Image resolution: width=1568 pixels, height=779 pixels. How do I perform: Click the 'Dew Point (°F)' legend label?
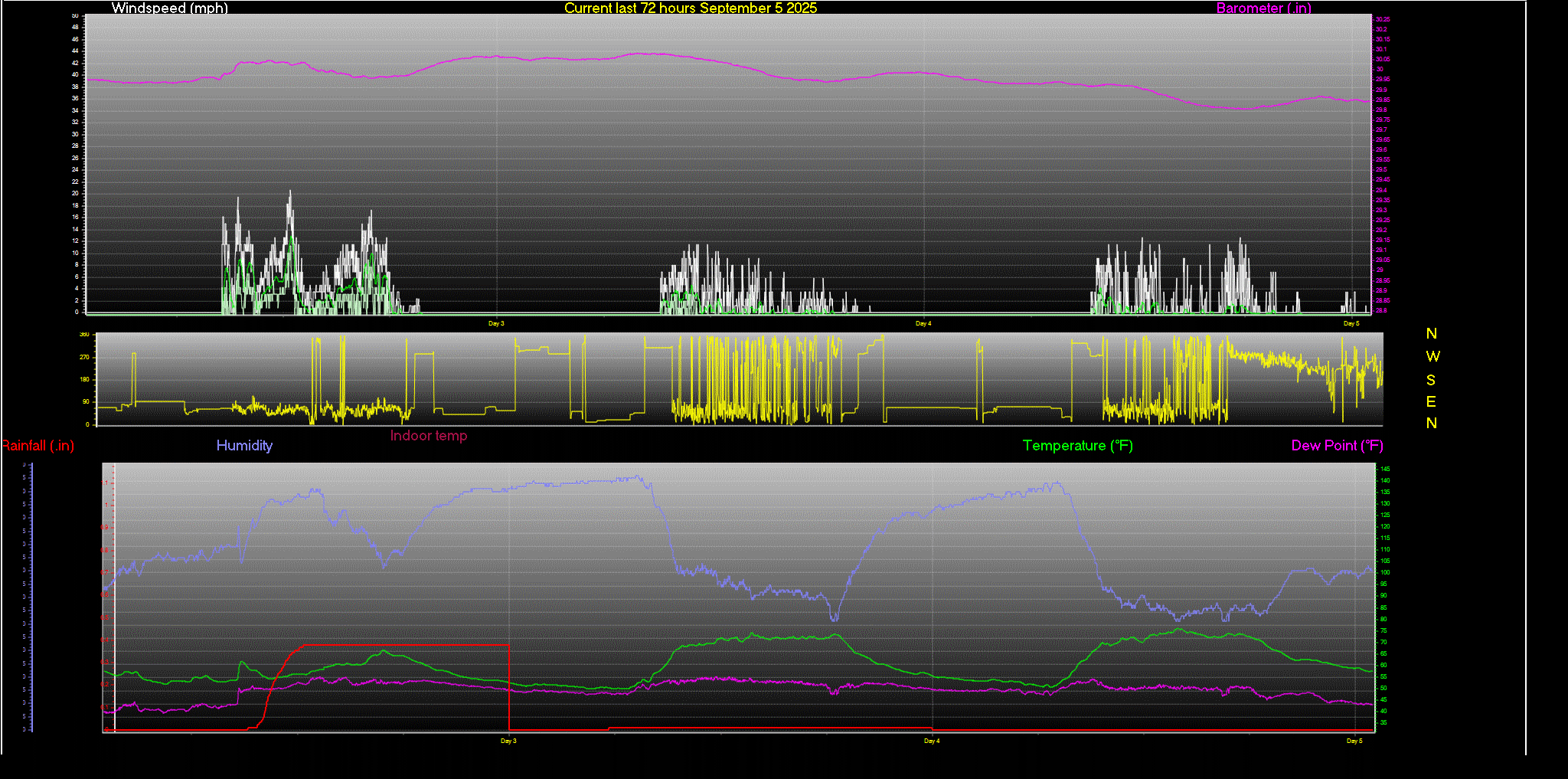(1338, 445)
